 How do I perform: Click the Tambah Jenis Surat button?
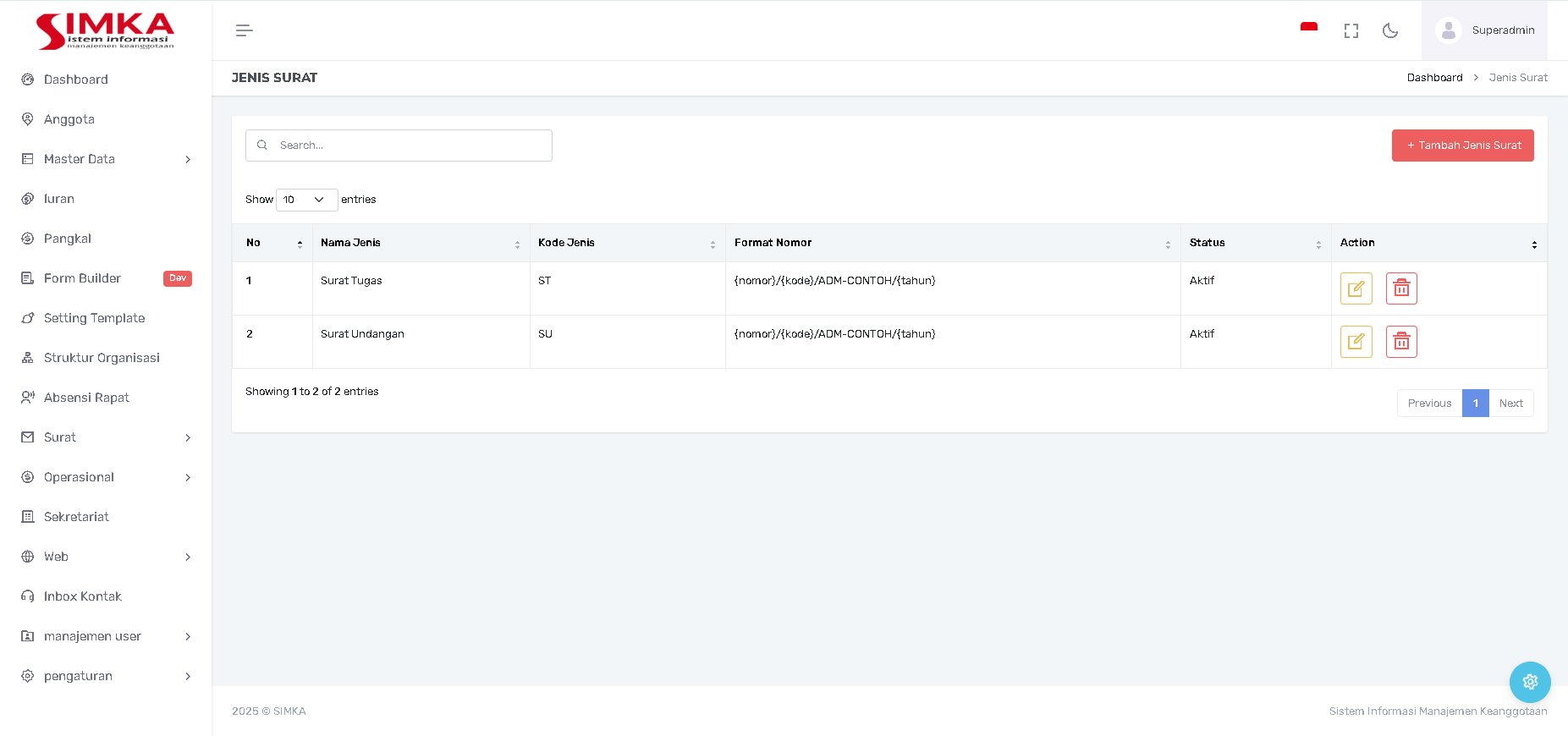[1462, 146]
